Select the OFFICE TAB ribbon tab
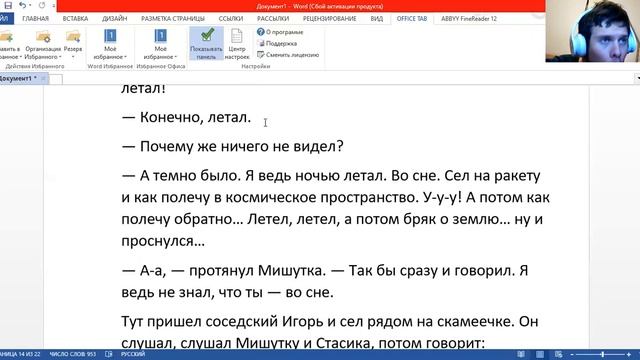The image size is (640, 360). (412, 19)
